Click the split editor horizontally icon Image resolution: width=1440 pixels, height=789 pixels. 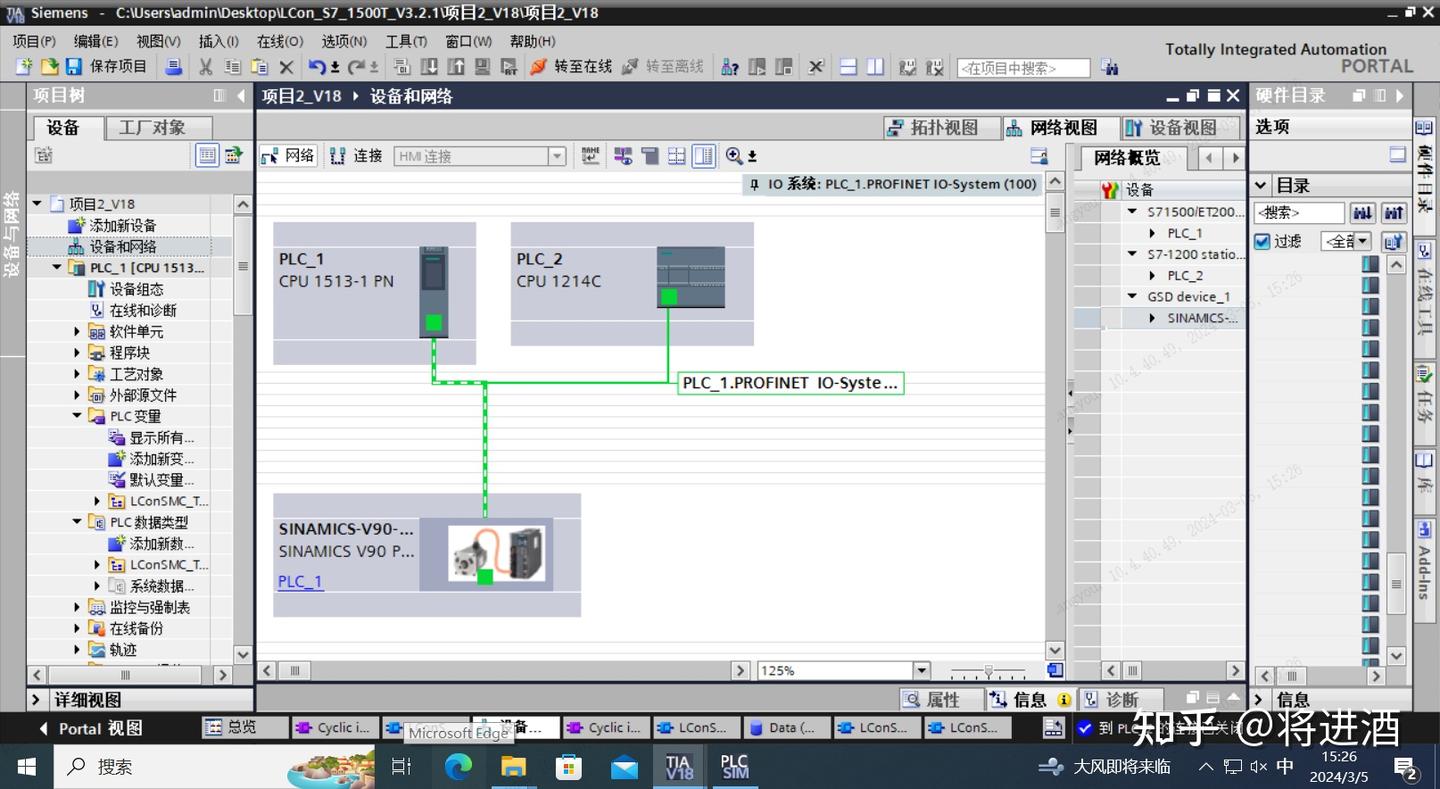click(848, 67)
